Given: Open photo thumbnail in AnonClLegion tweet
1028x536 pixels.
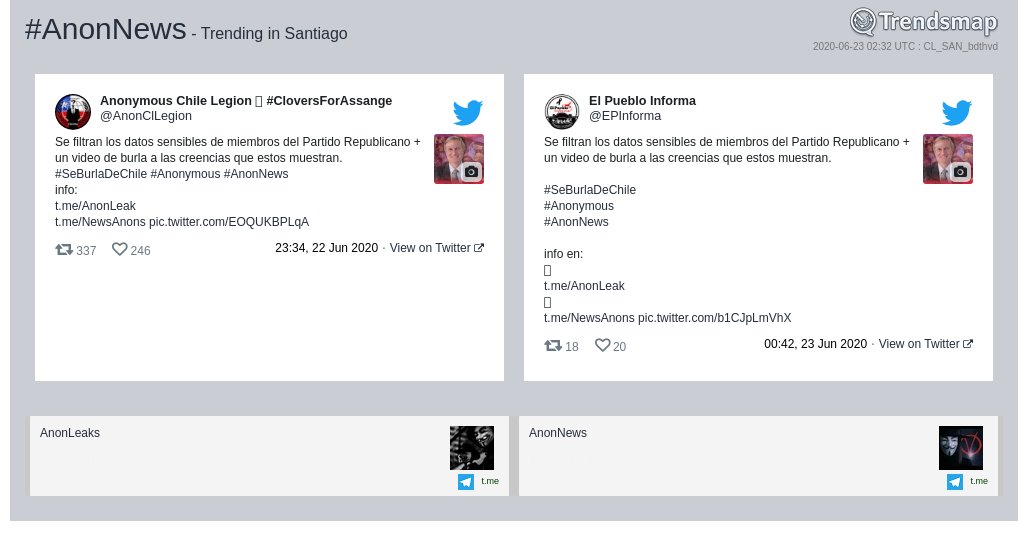Looking at the screenshot, I should [x=459, y=159].
